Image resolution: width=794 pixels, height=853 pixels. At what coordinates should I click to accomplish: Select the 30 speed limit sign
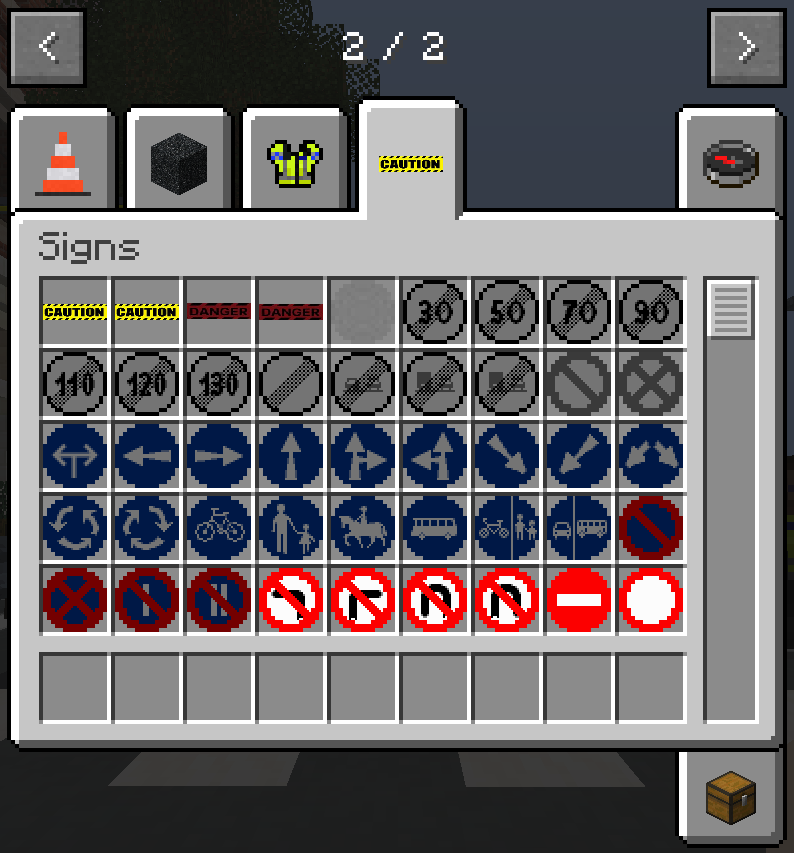tap(435, 312)
